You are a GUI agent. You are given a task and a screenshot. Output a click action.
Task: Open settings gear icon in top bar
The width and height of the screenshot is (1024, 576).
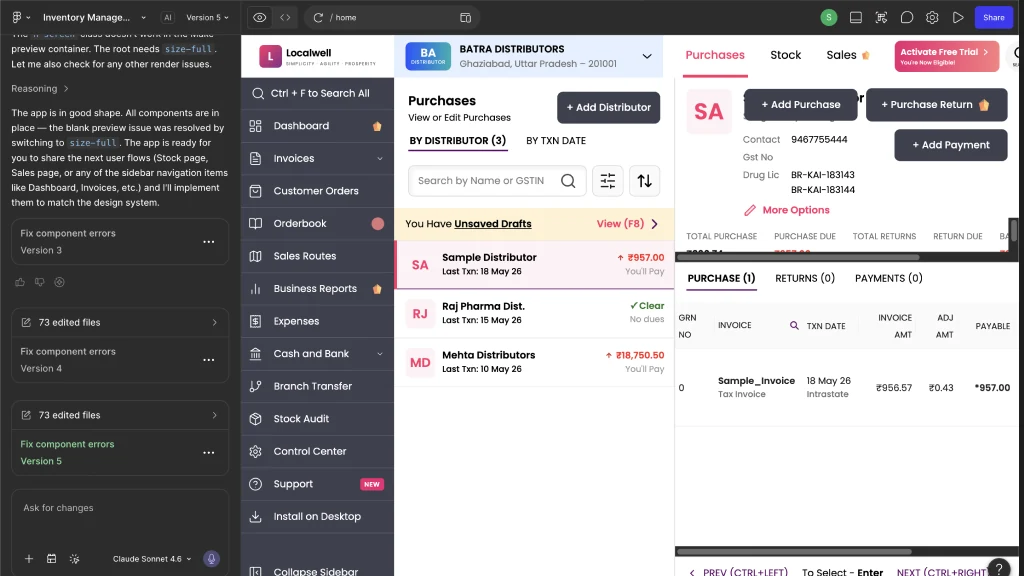(x=932, y=18)
